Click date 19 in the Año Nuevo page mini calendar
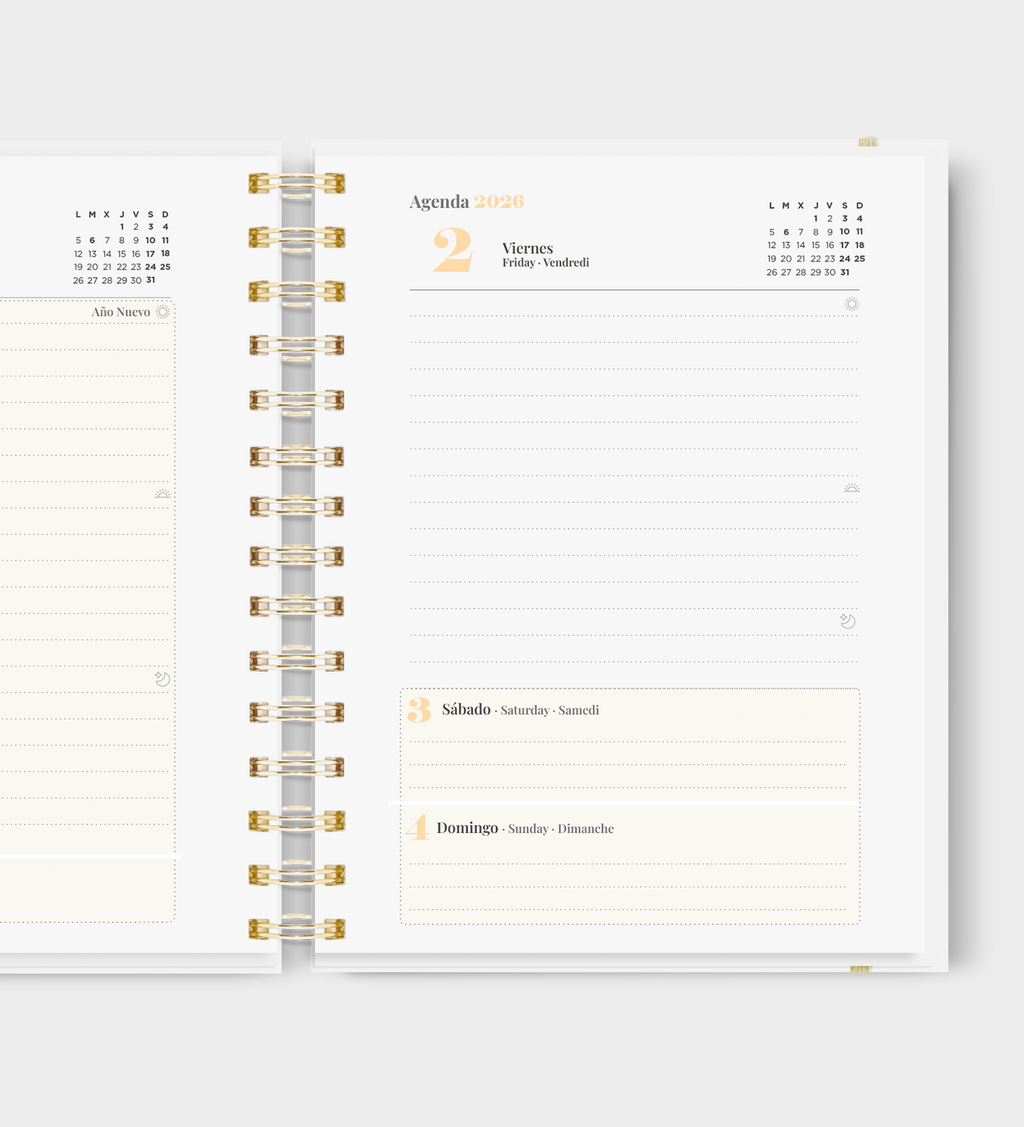Screen dimensions: 1024x1127 (78, 267)
